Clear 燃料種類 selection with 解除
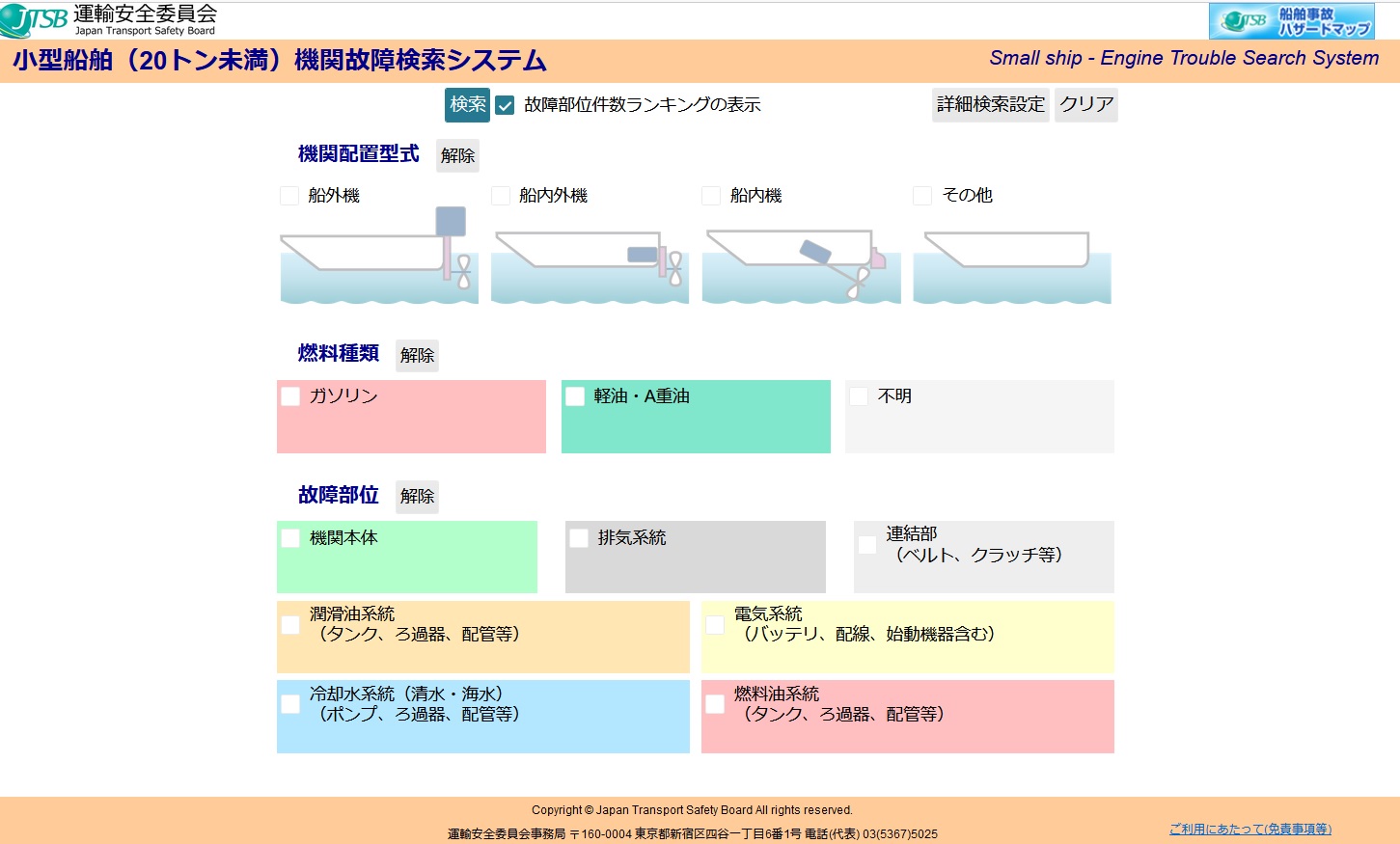 [417, 355]
